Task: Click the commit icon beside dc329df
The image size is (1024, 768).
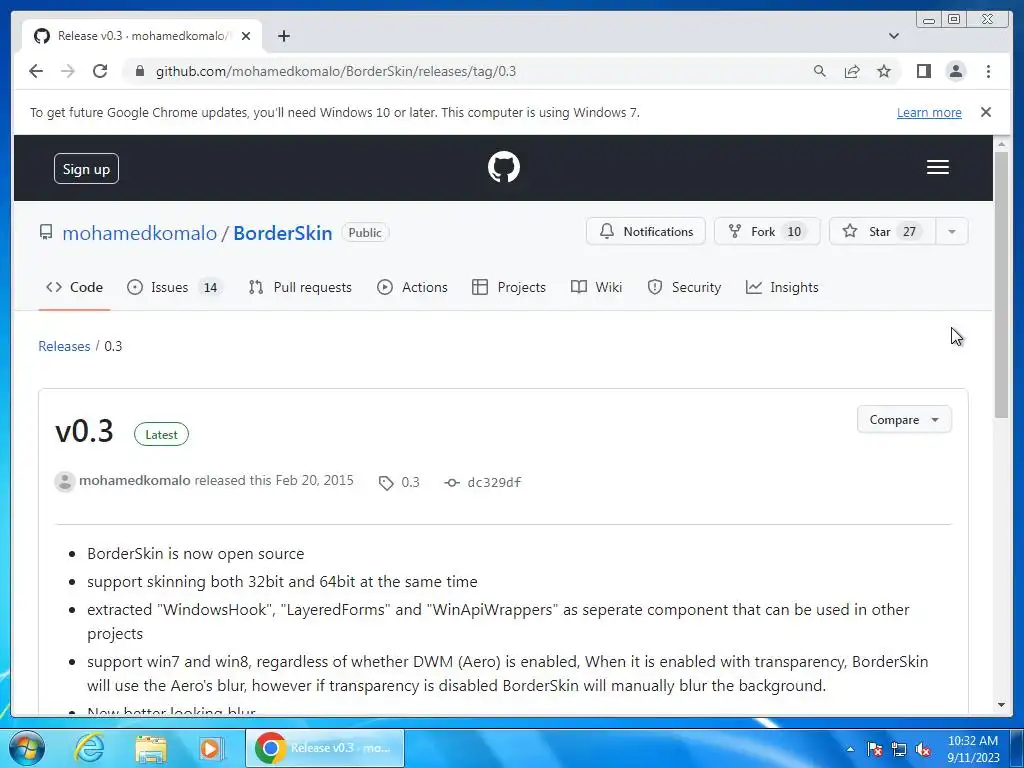Action: (451, 483)
